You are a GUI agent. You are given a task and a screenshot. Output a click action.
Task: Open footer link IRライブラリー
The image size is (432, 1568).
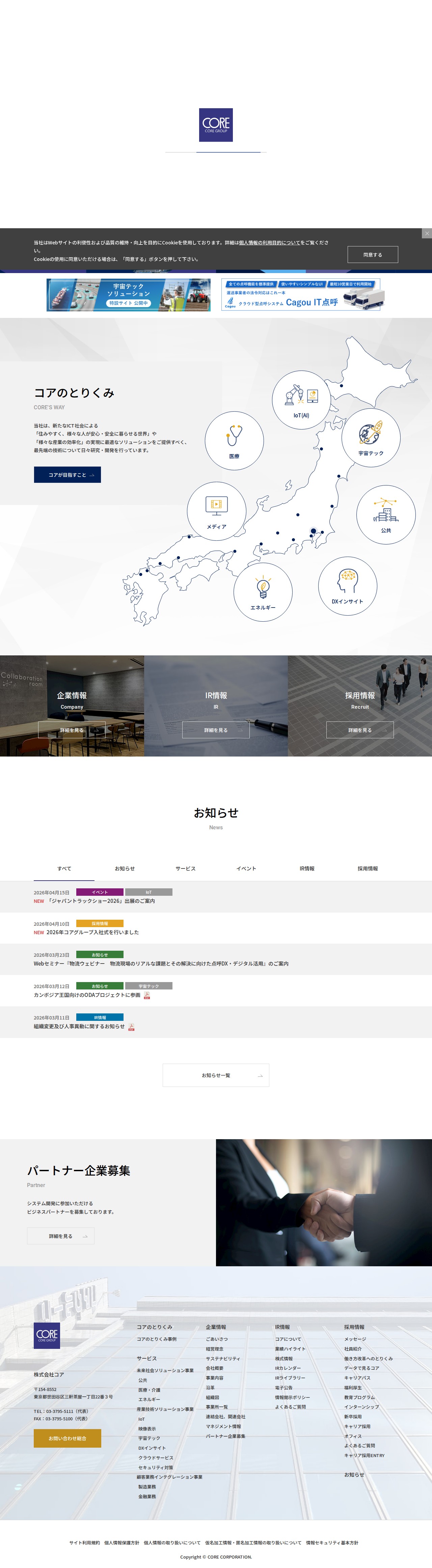click(x=290, y=1378)
